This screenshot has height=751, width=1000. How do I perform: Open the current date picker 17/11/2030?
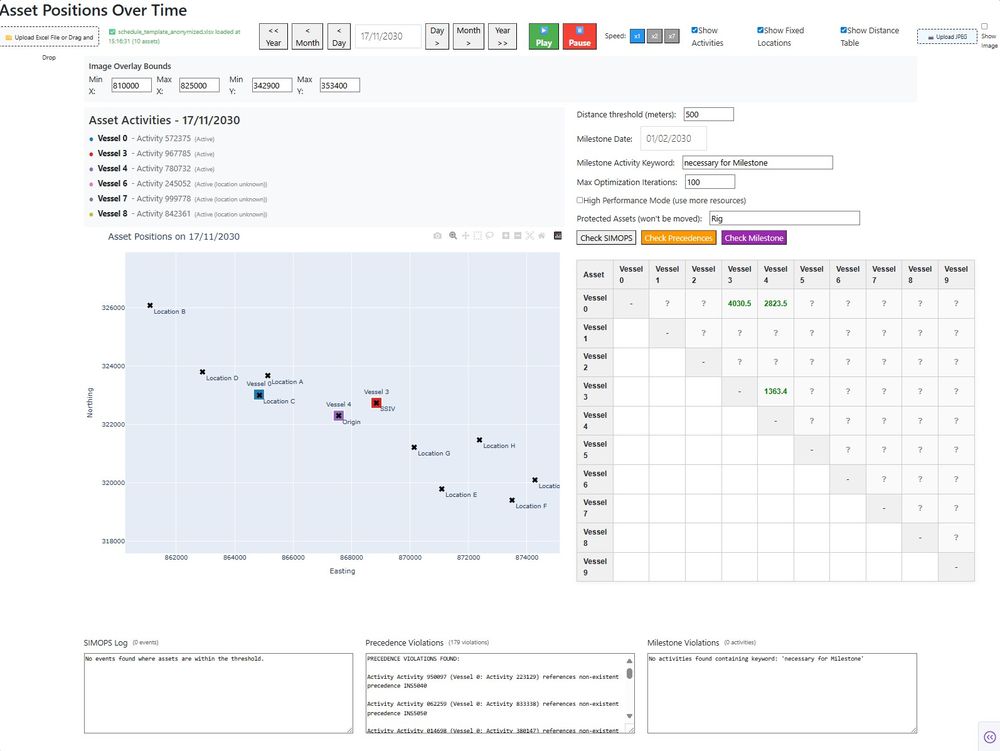coord(388,36)
